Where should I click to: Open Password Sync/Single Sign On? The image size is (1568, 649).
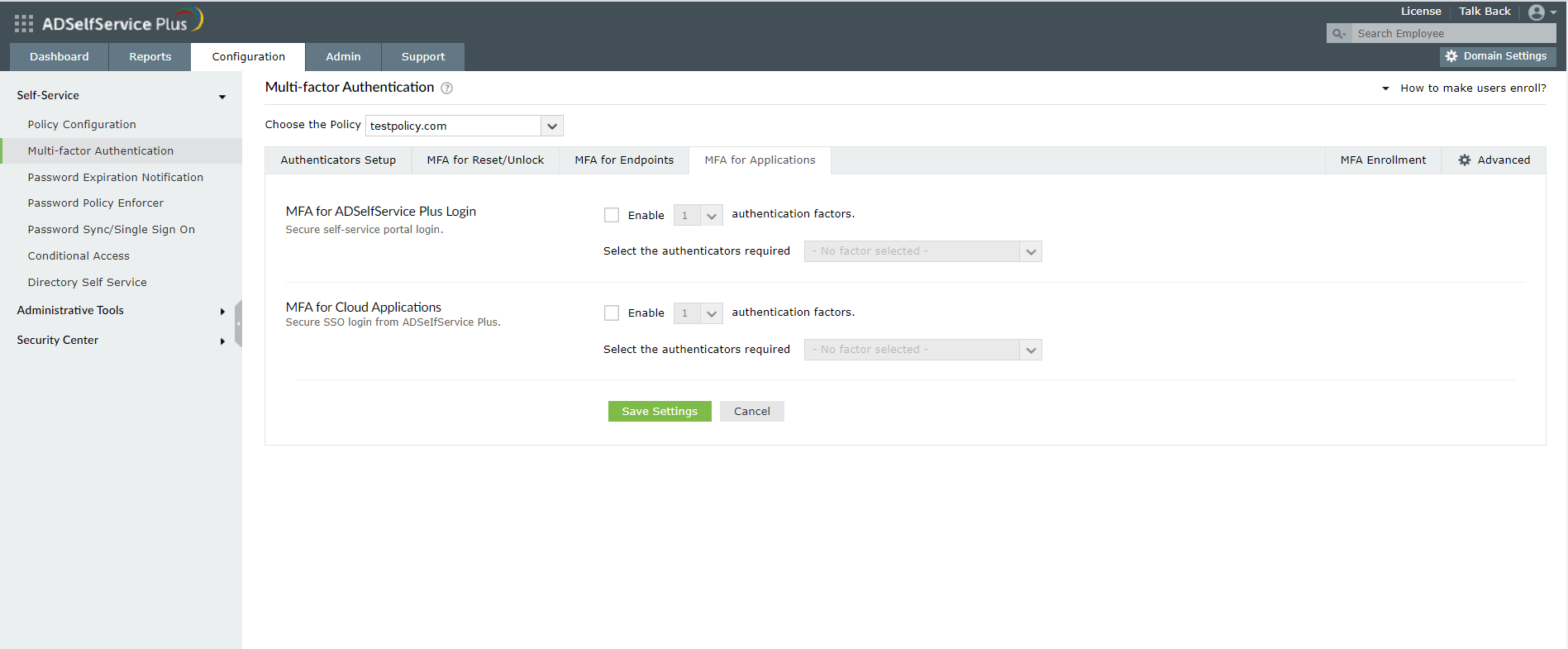coord(112,230)
